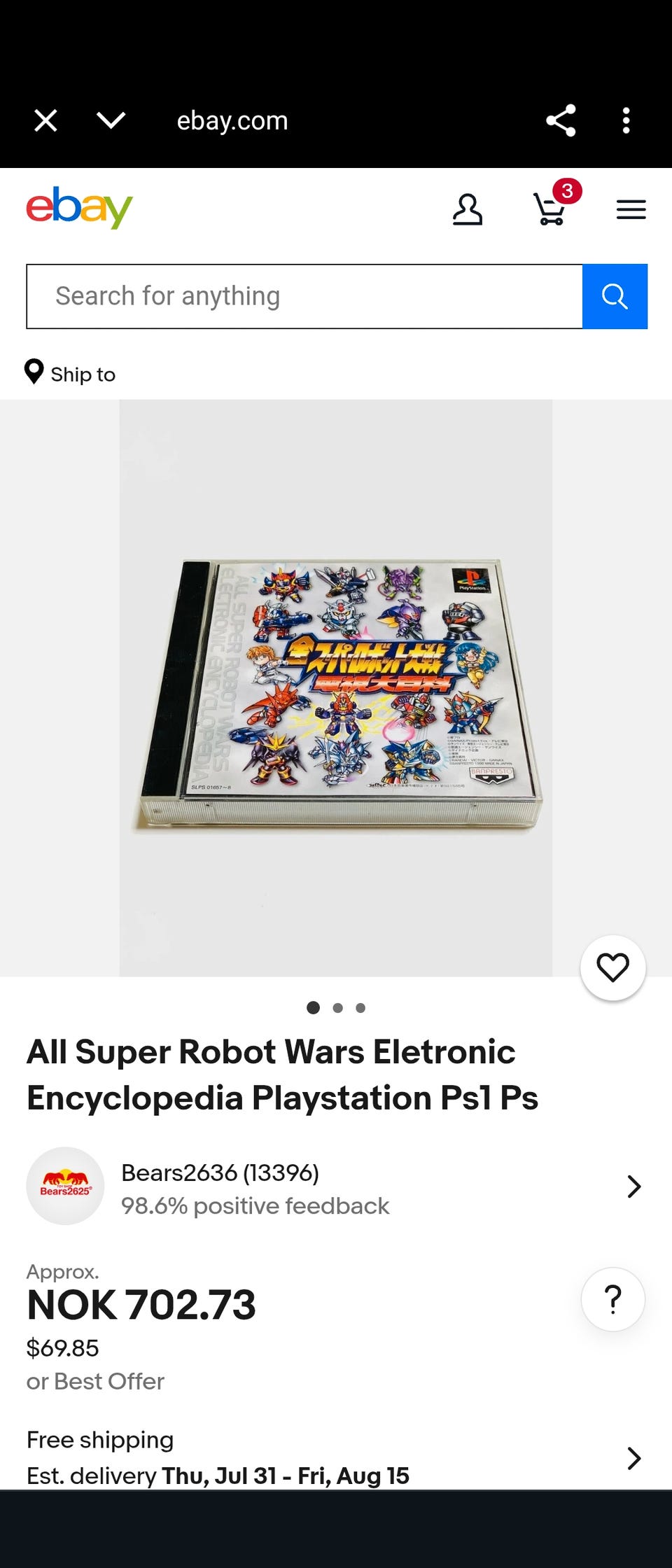
Task: Close the in-app browser with X icon
Action: [45, 120]
